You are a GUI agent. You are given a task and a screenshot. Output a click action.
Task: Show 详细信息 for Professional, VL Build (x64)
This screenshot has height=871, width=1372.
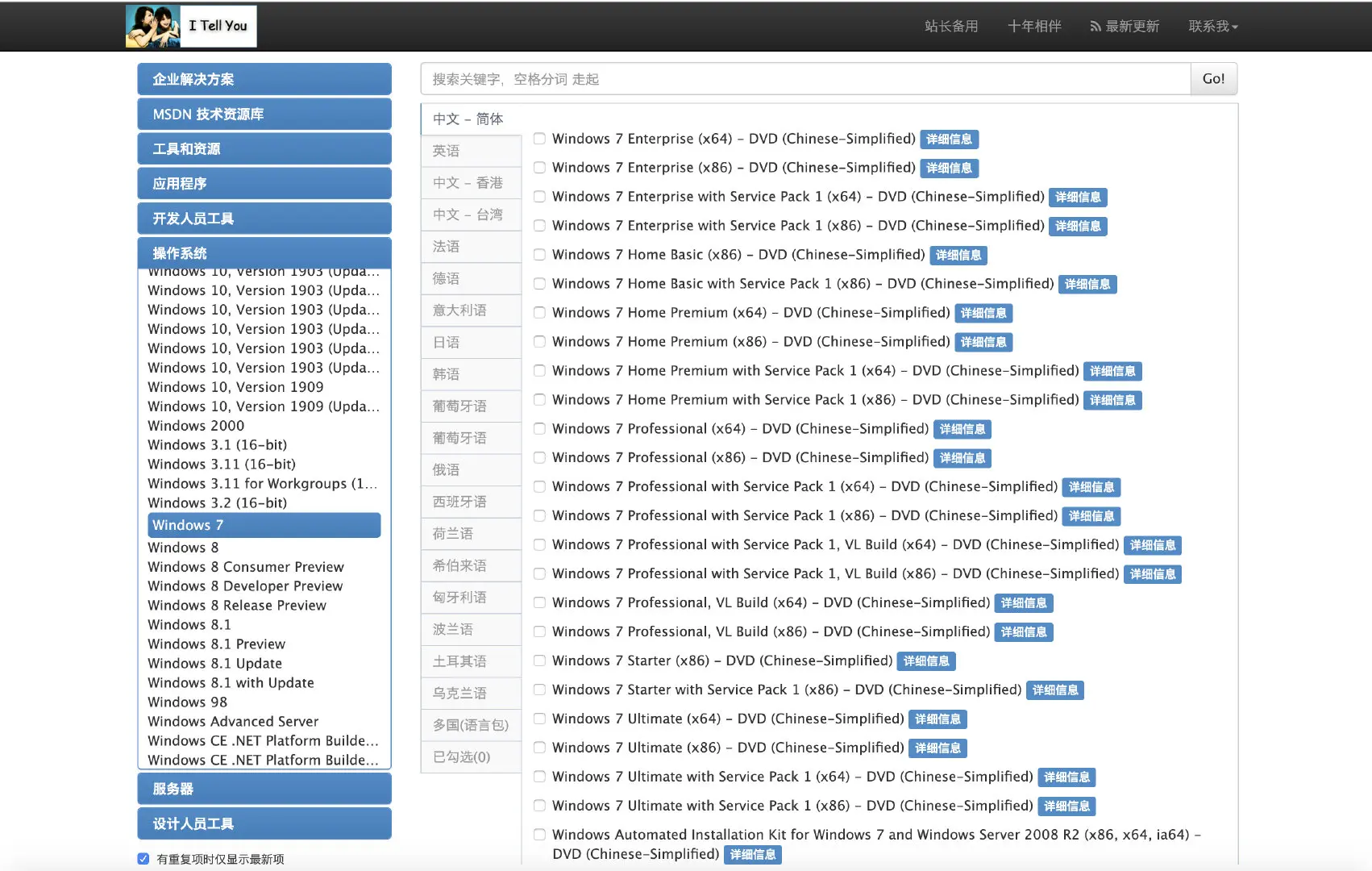1024,603
